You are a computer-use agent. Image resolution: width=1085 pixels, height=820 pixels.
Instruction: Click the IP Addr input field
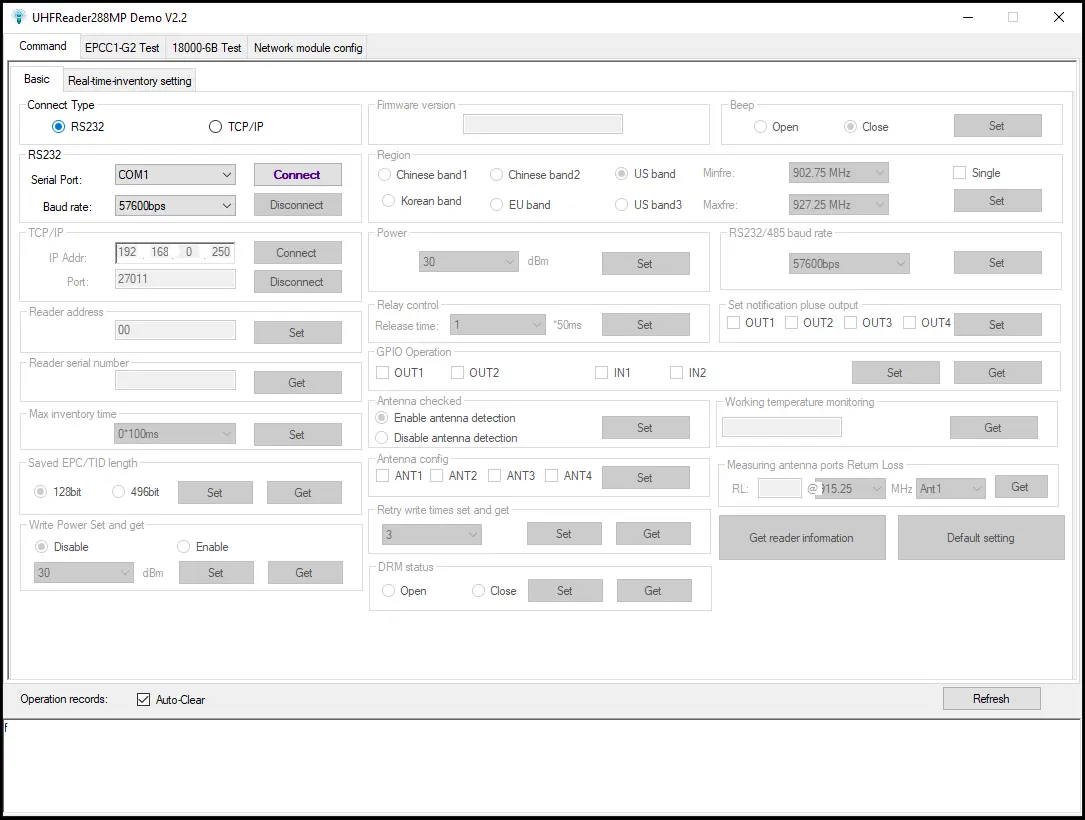click(x=176, y=253)
